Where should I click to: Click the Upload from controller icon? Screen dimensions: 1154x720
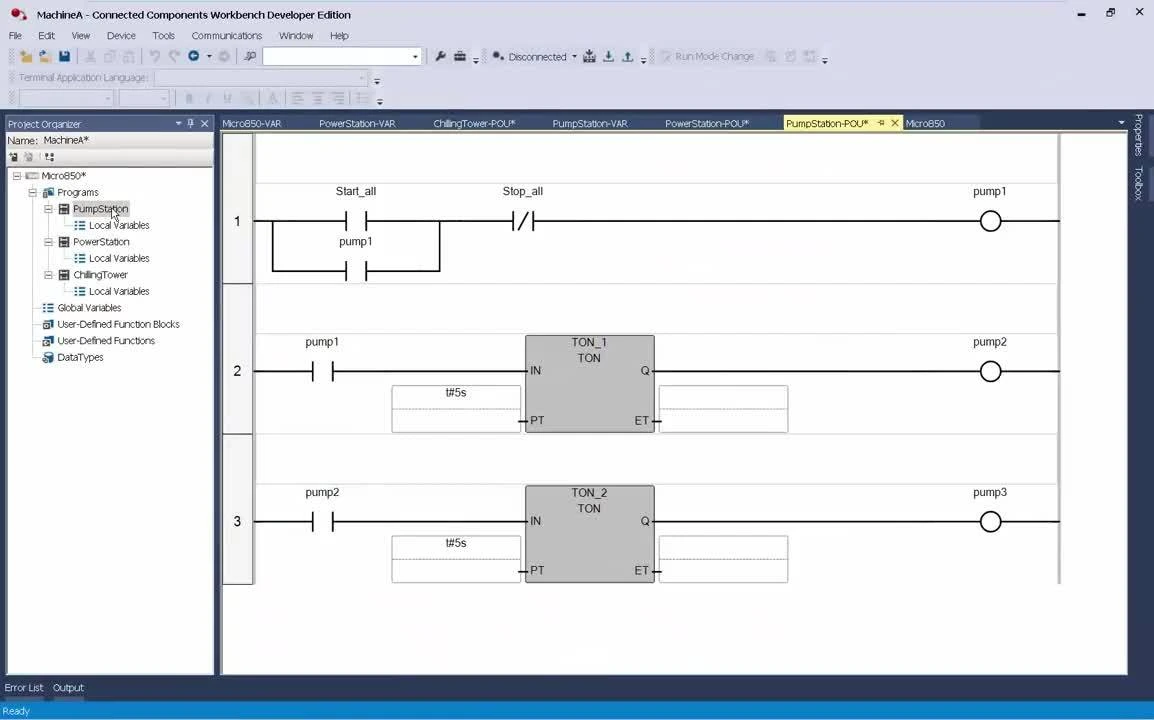627,56
